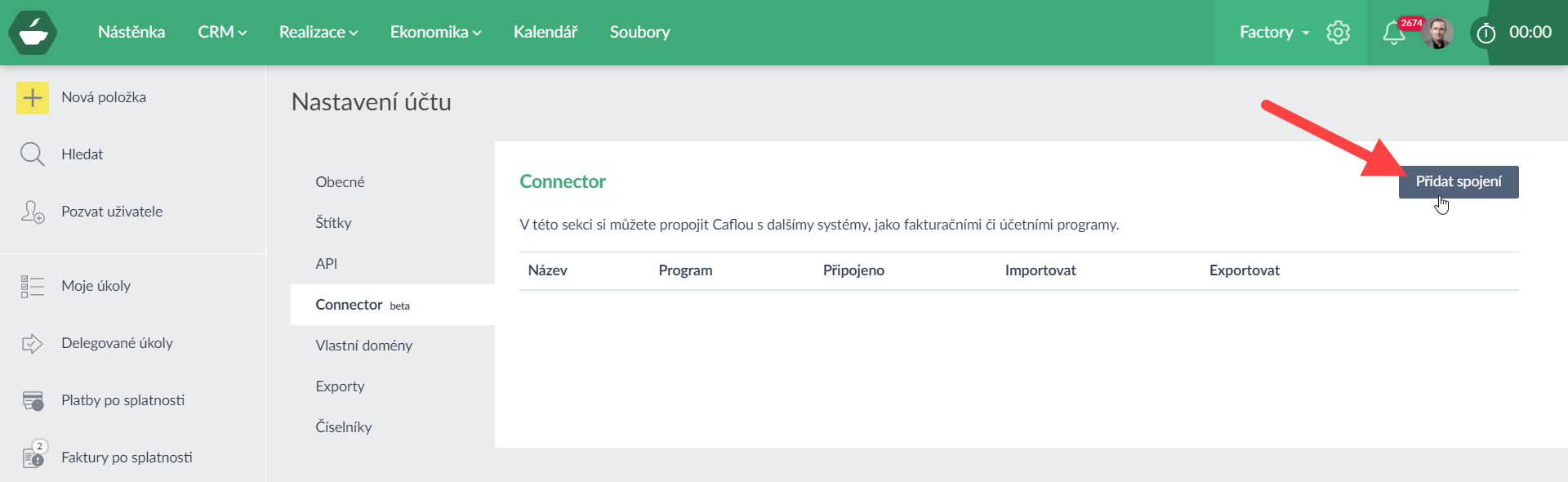This screenshot has height=482, width=1568.
Task: Click the yellow plus Nová položka icon
Action: tap(33, 98)
